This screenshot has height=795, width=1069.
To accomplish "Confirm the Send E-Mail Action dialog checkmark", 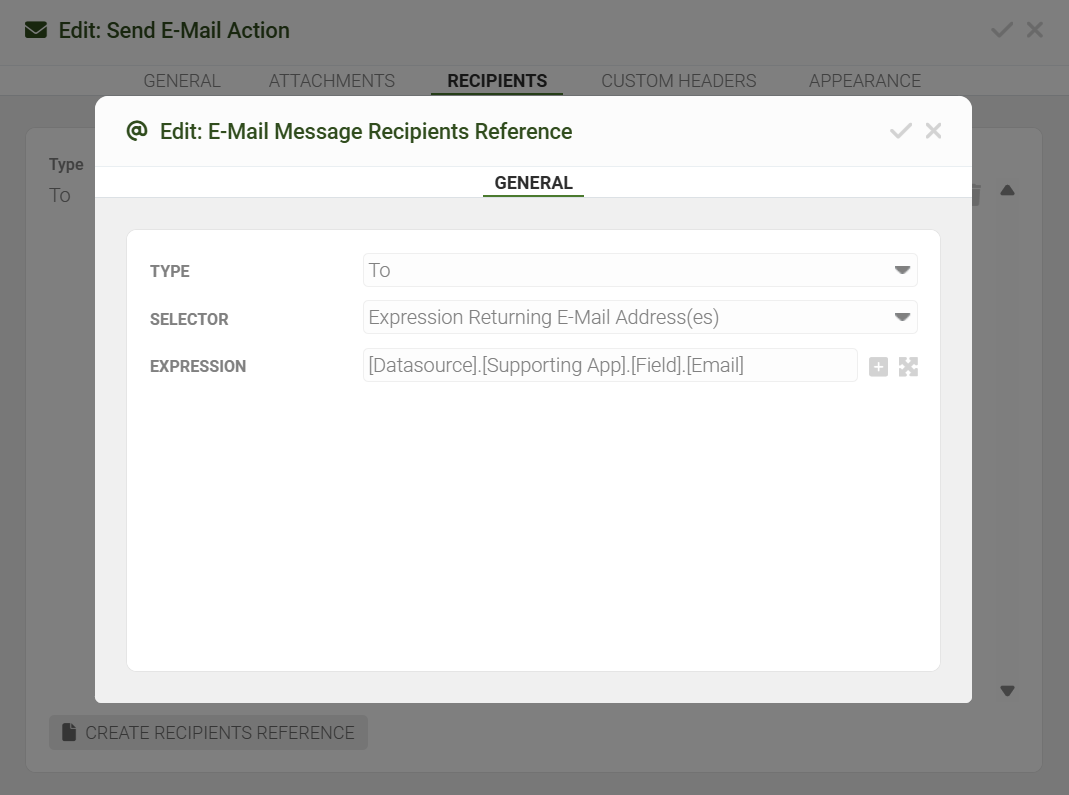I will (x=1001, y=30).
